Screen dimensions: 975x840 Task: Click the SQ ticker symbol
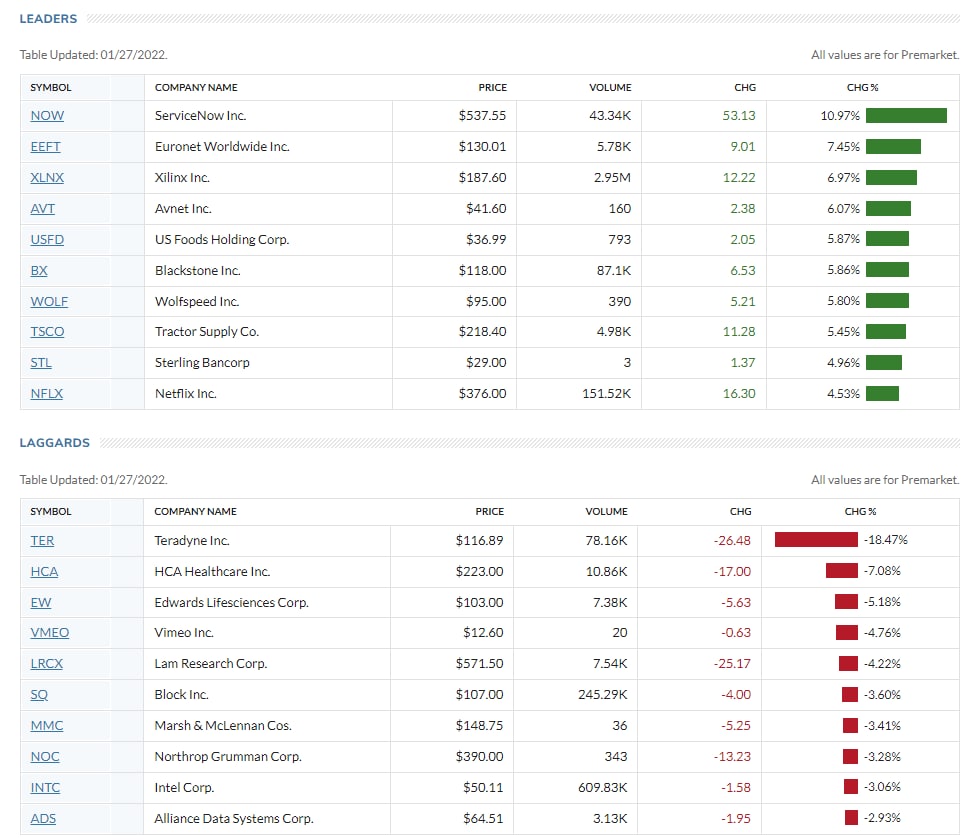39,695
